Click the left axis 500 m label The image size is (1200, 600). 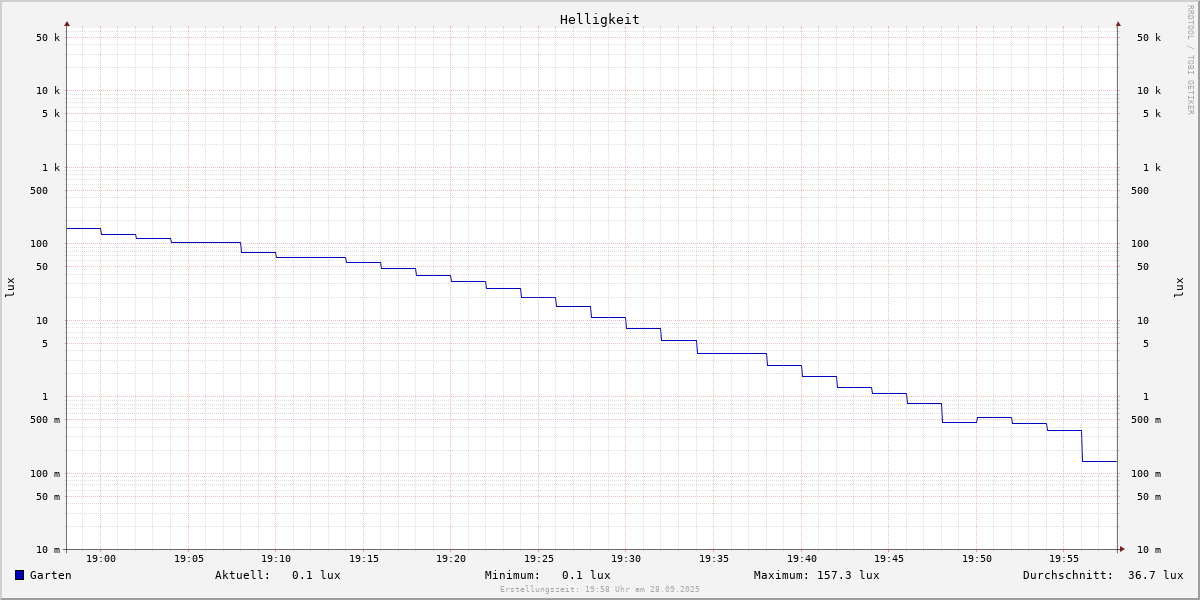click(45, 420)
